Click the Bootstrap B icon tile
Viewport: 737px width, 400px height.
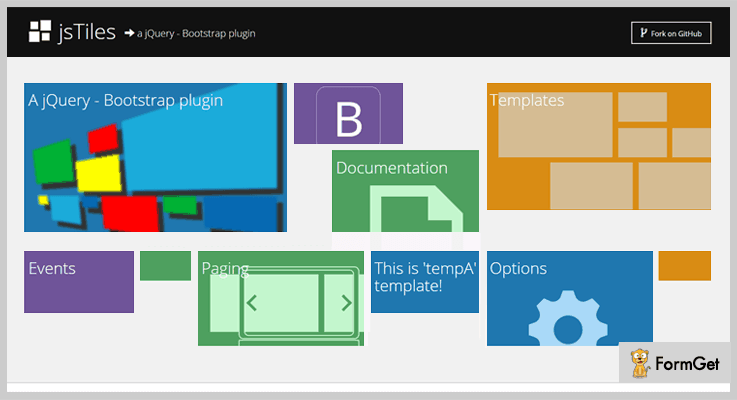point(348,113)
